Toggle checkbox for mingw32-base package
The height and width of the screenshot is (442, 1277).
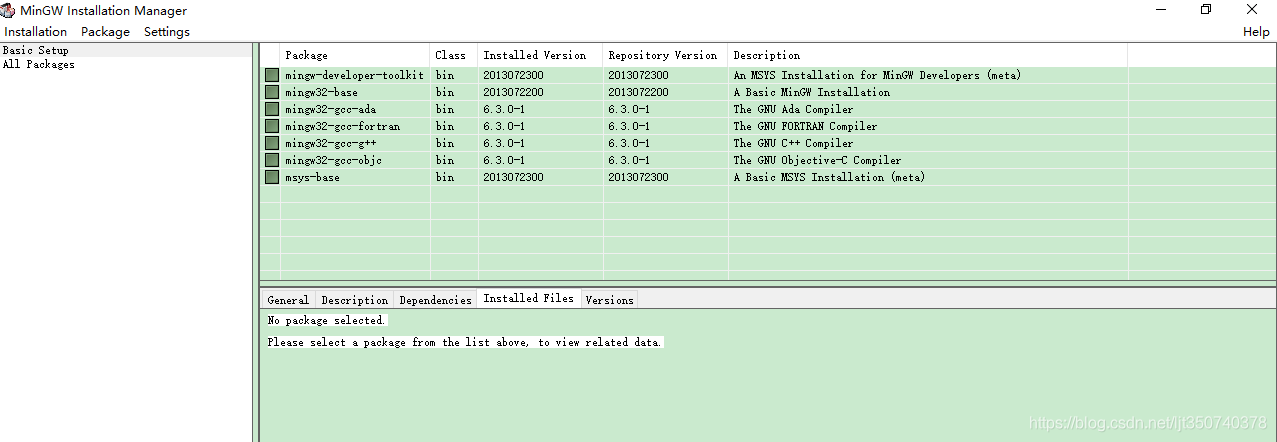click(272, 92)
